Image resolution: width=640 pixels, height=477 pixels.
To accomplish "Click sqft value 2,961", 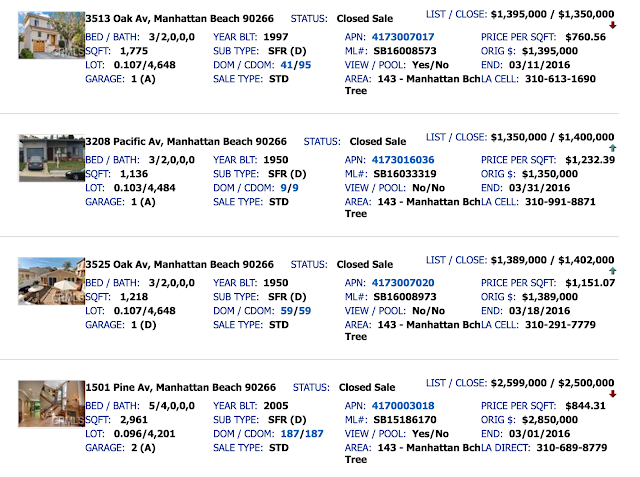I will pos(134,420).
